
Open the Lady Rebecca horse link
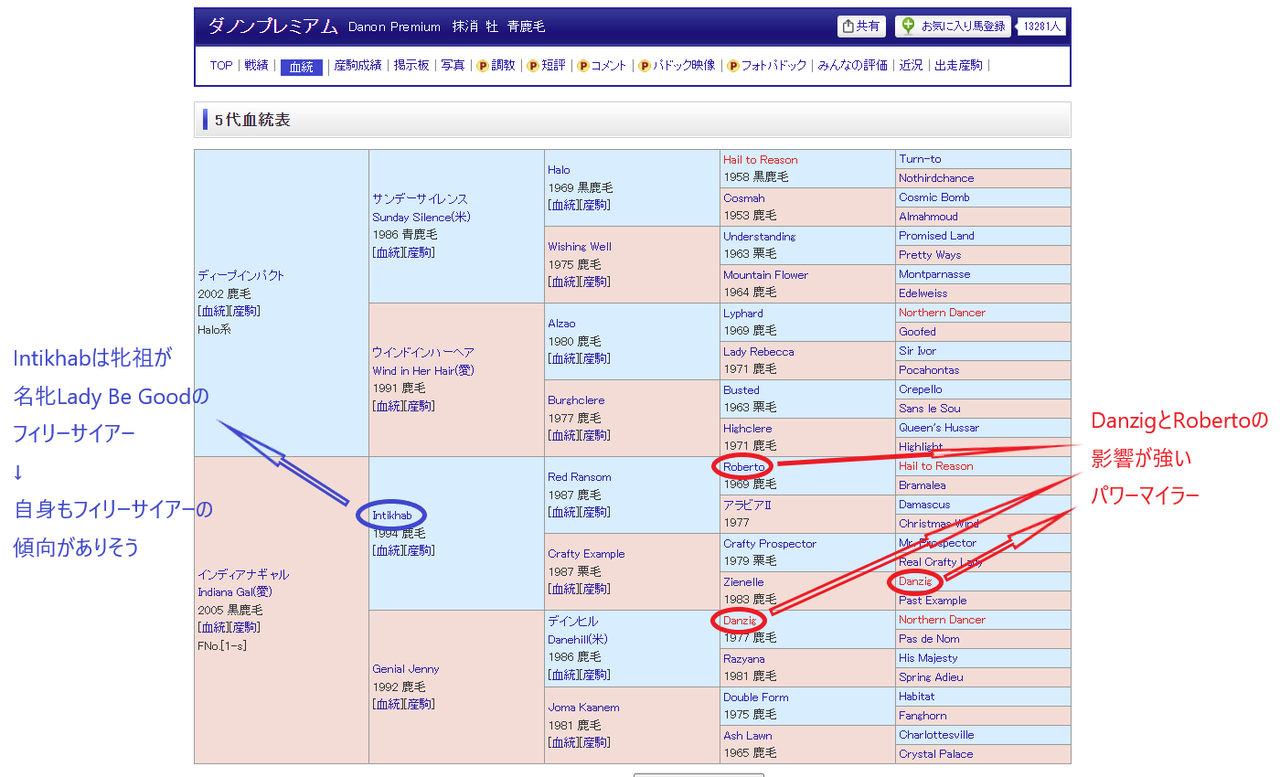[759, 352]
